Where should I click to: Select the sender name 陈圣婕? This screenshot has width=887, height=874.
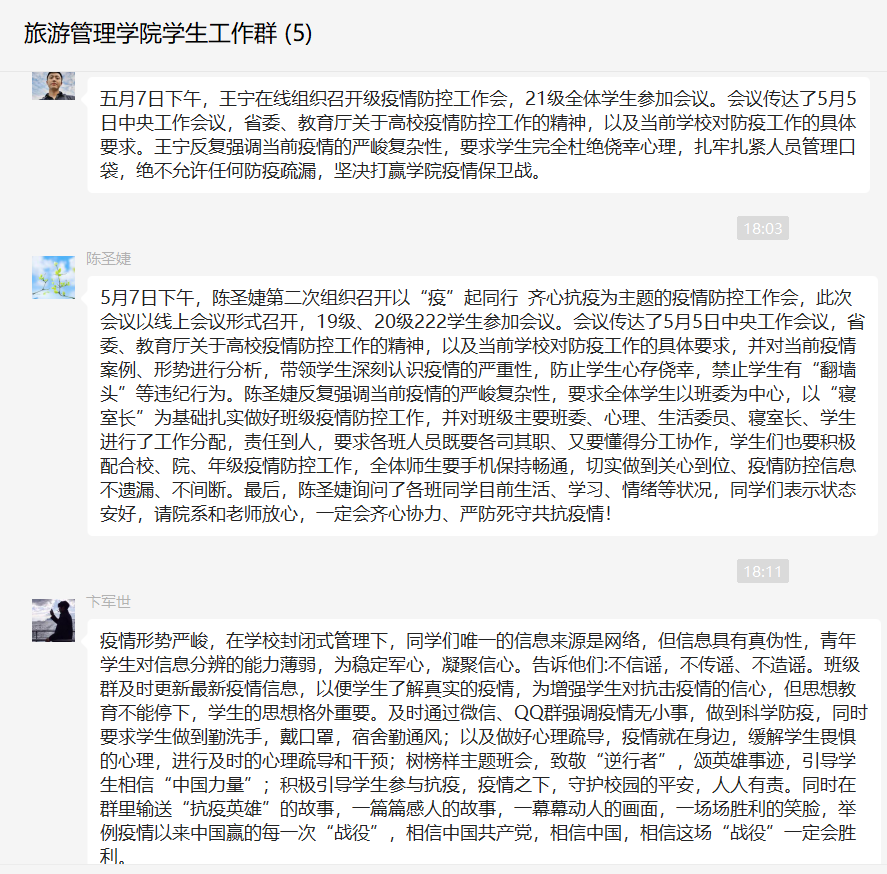pos(109,259)
